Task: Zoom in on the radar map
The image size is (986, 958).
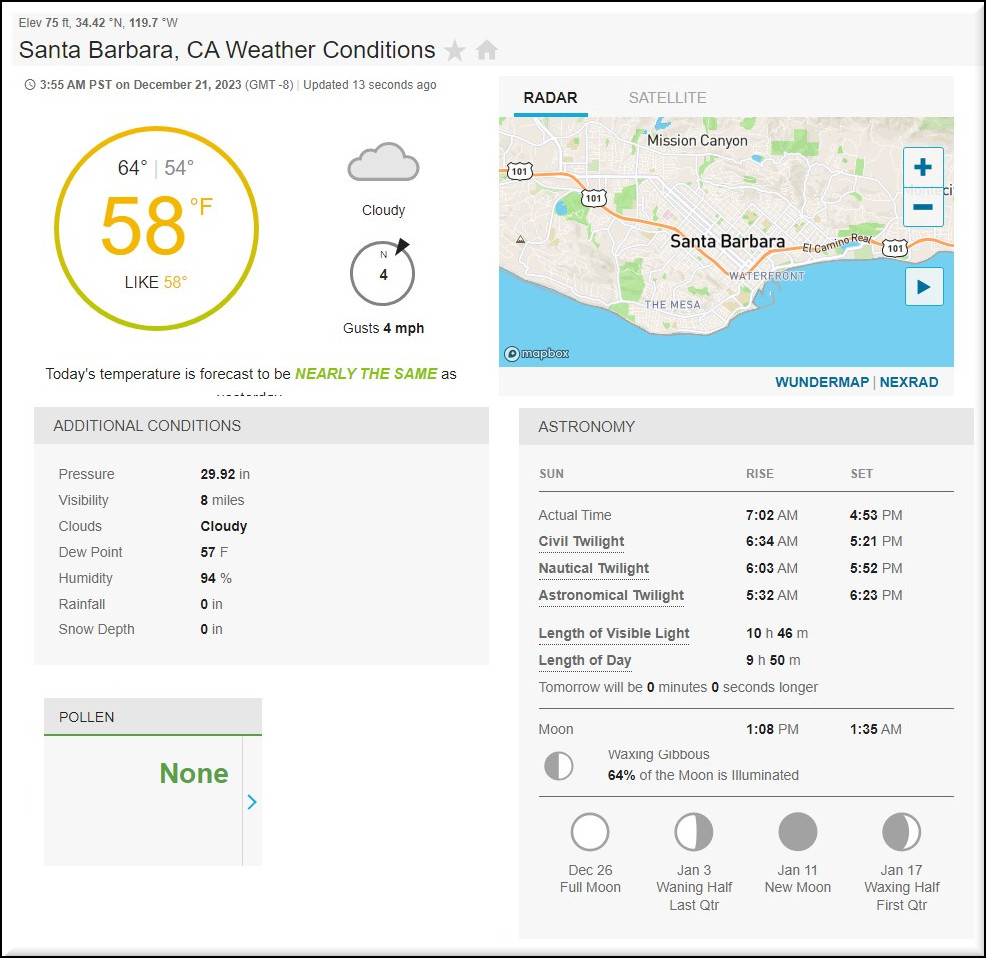Action: coord(922,168)
